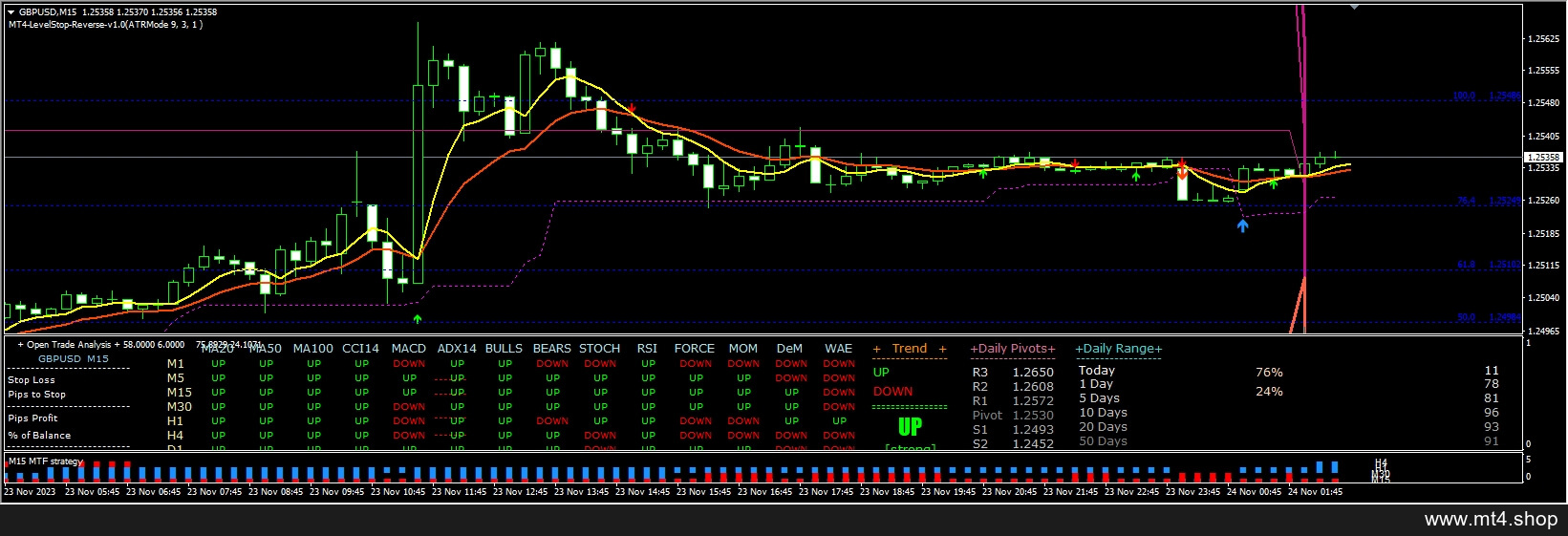Click the WAE column header

pos(839,349)
